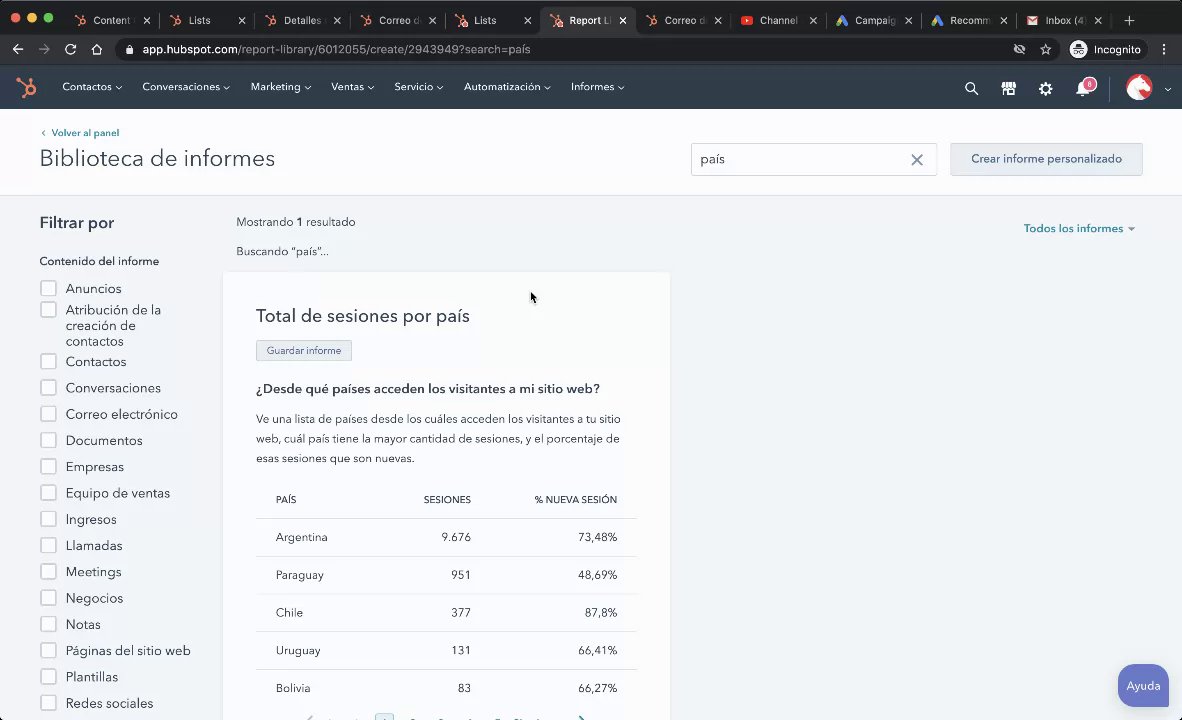Open the notifications bell
Screen dimensions: 1182x720
point(1082,88)
